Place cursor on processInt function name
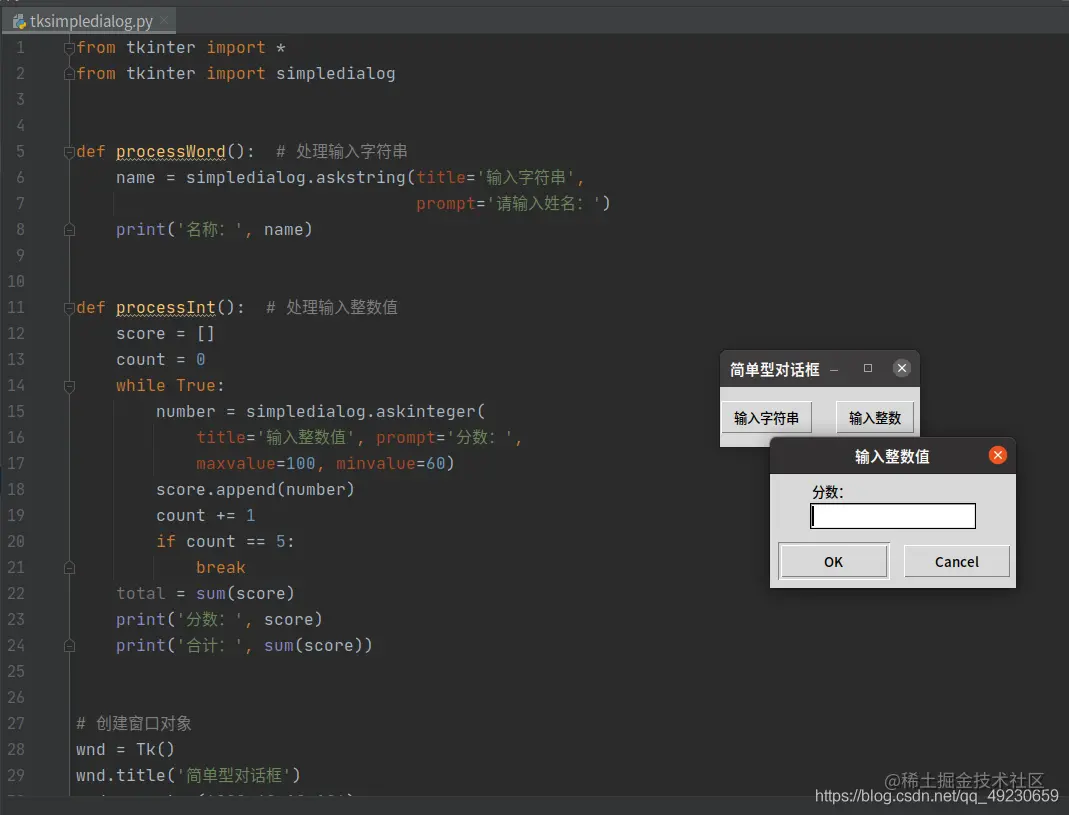This screenshot has width=1069, height=815. tap(166, 308)
